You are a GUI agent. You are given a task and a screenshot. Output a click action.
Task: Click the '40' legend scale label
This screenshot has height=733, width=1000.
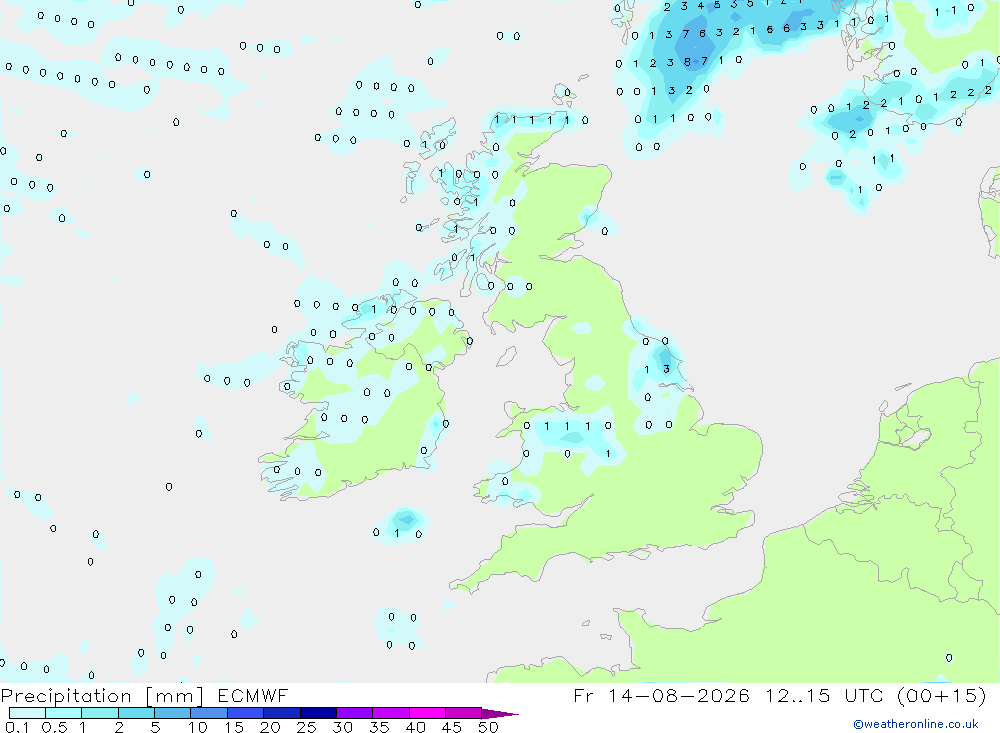416,727
